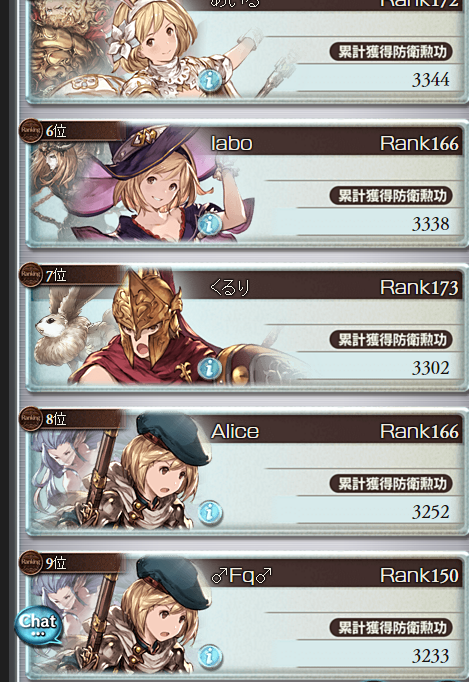
Task: Click info icon on labo's entry
Action: 210,224
